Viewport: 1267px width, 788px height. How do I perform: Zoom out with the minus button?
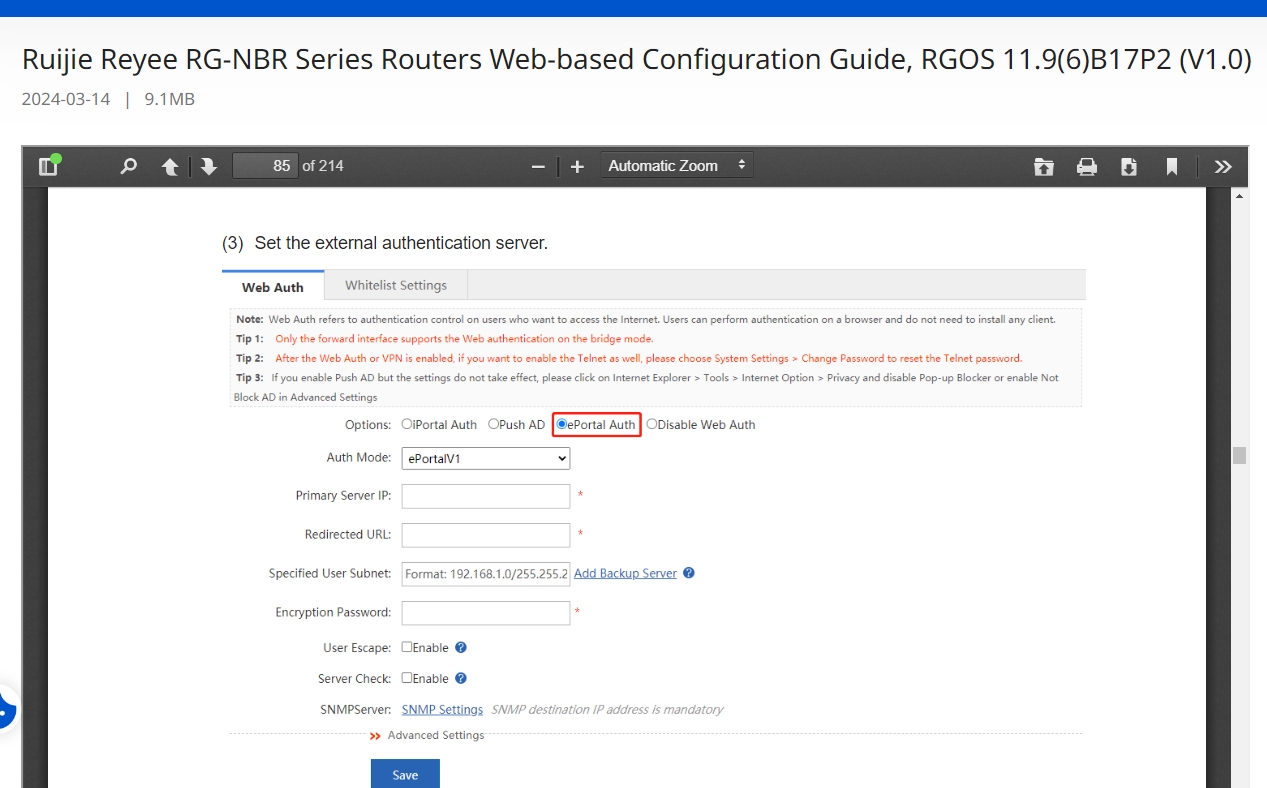538,166
